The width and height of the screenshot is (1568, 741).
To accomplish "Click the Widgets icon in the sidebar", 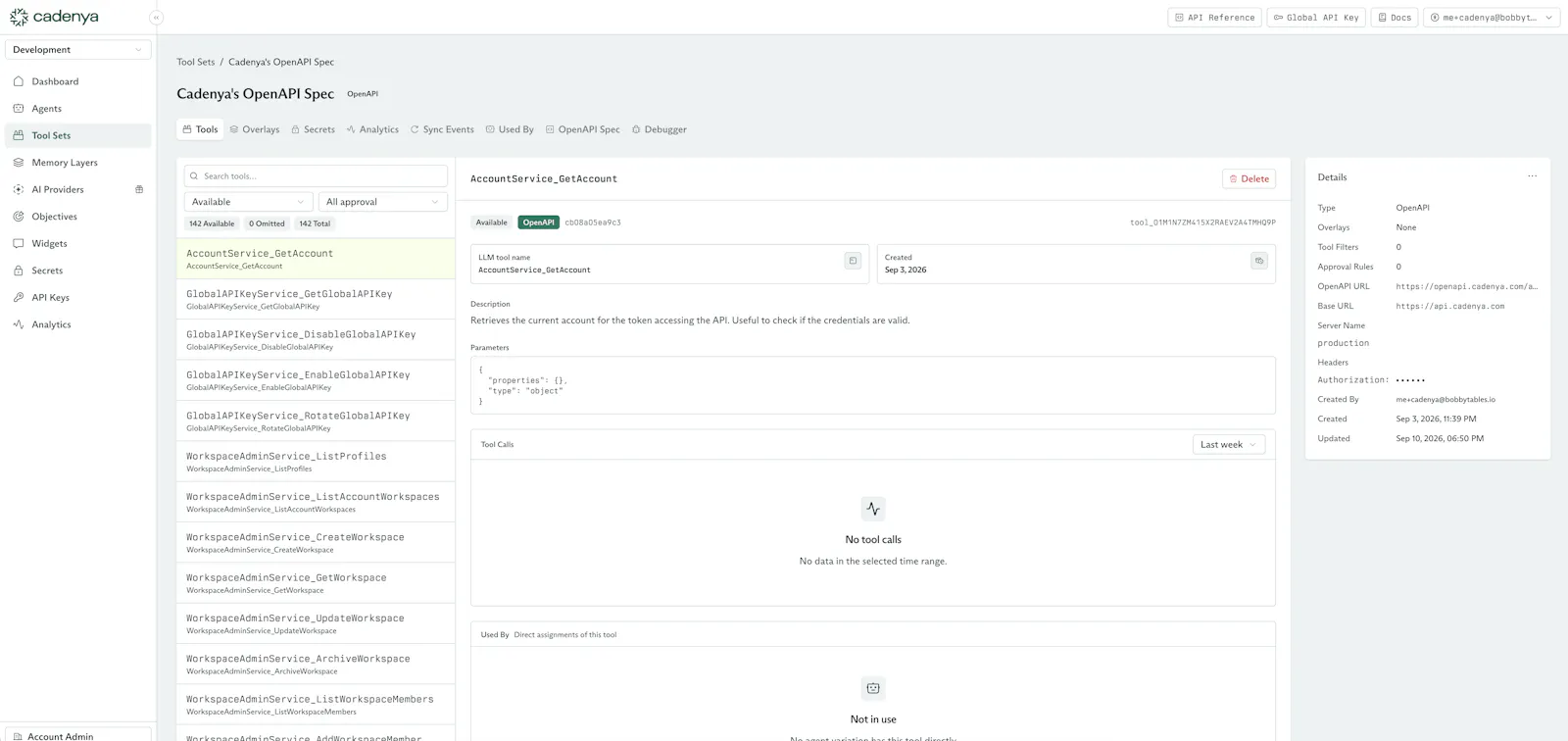I will (19, 243).
